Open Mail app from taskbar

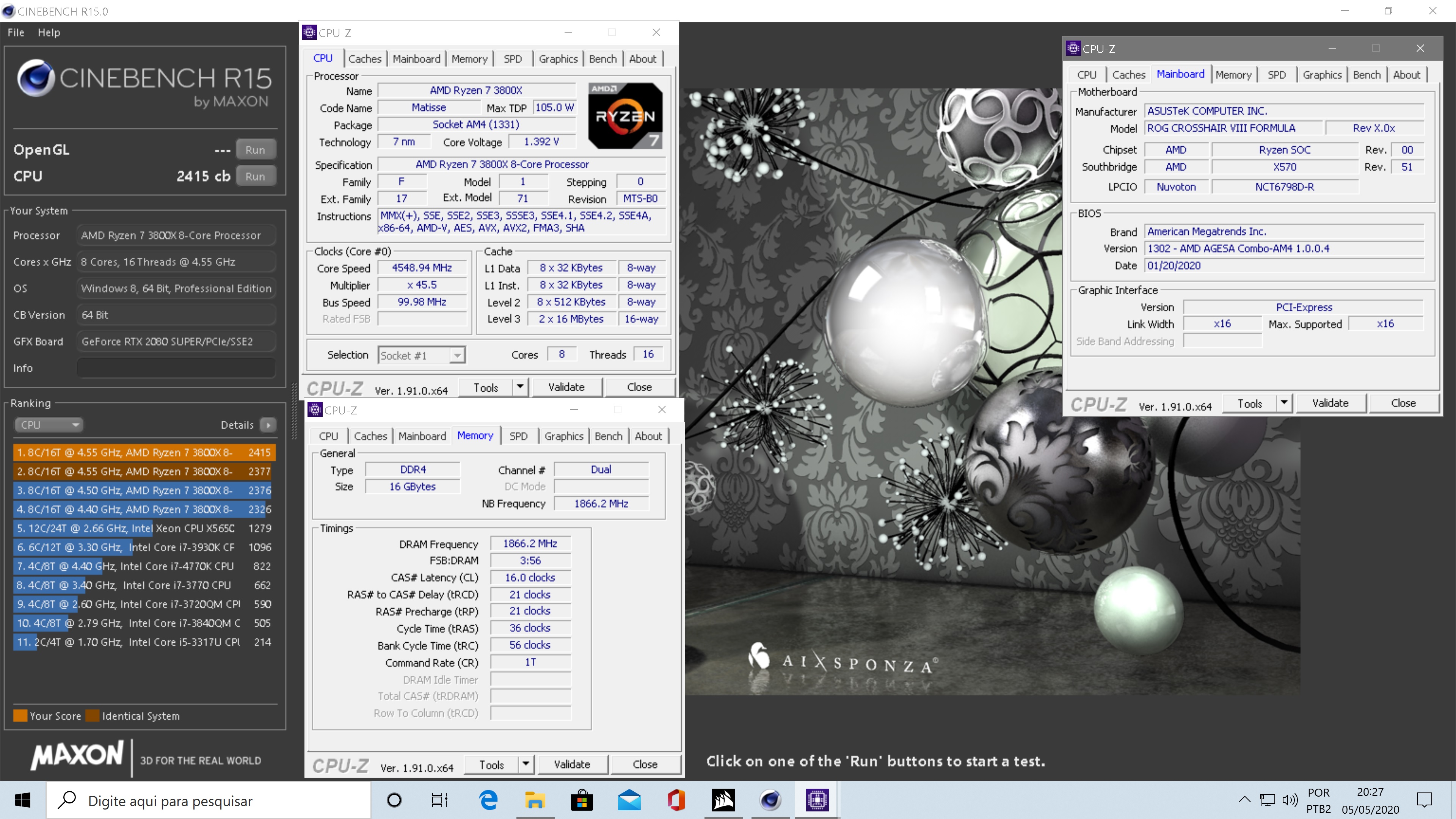point(629,800)
